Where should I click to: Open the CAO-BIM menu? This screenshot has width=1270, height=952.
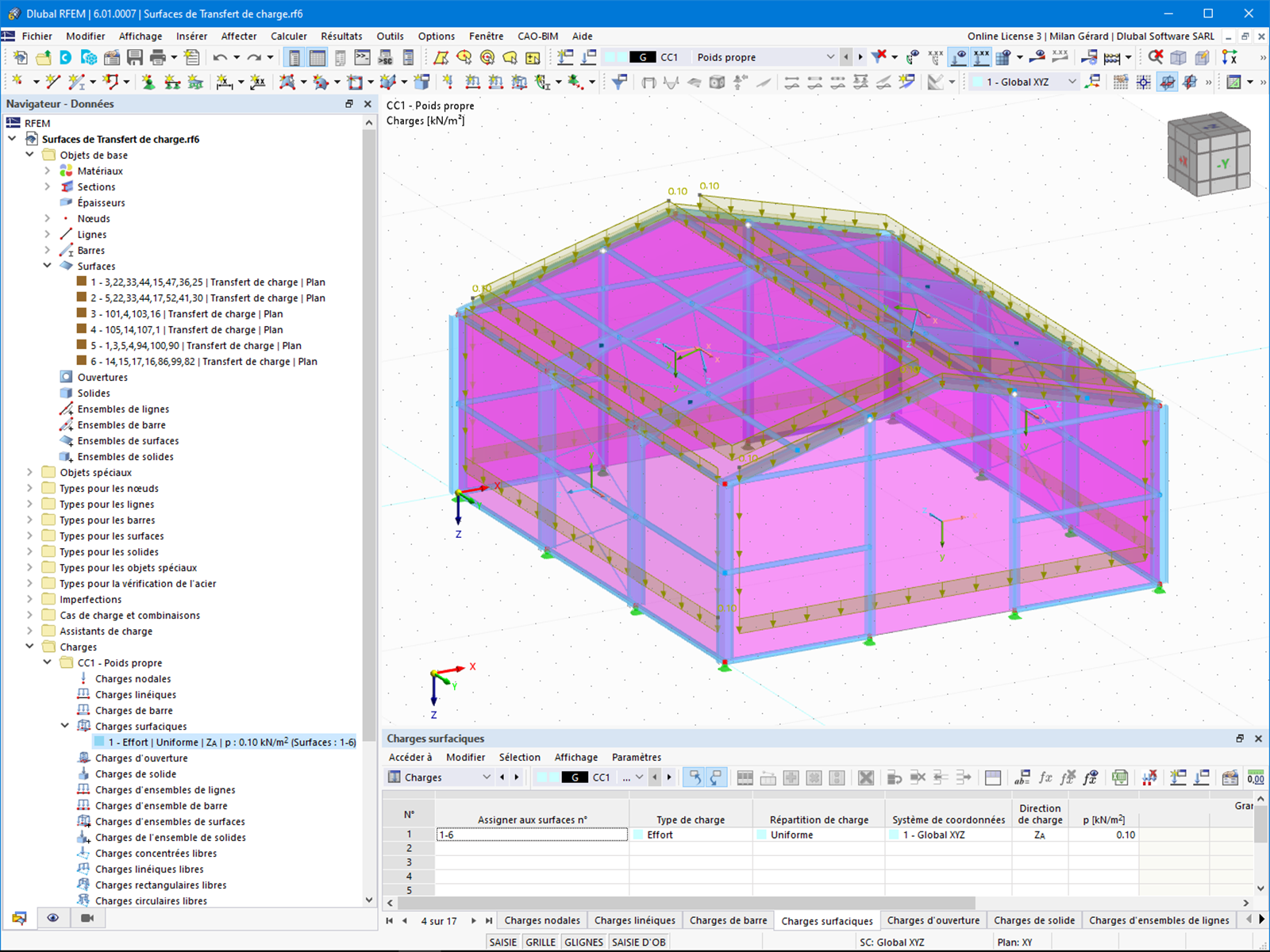(537, 36)
